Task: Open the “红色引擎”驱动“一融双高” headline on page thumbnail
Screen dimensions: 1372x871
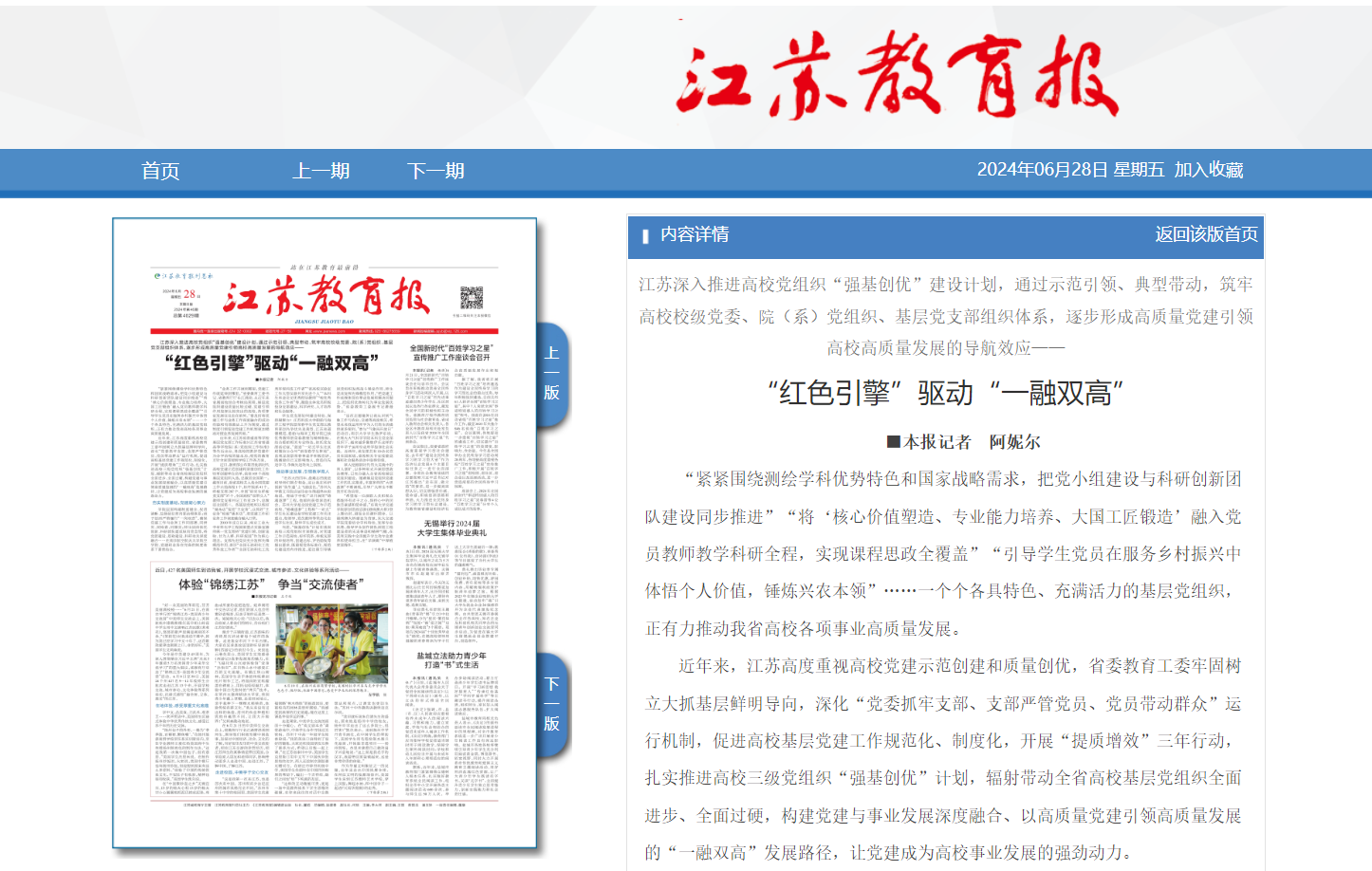Action: (272, 362)
